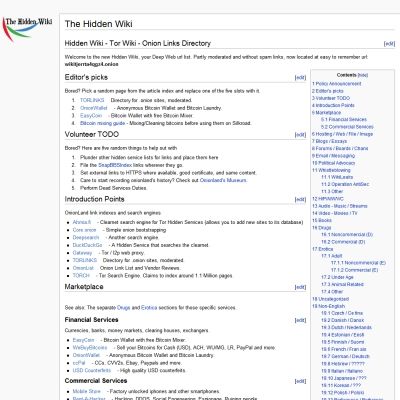Screen dimensions: 400x400
Task: Open the WeBuyBitcoins link
Action: coord(90,348)
